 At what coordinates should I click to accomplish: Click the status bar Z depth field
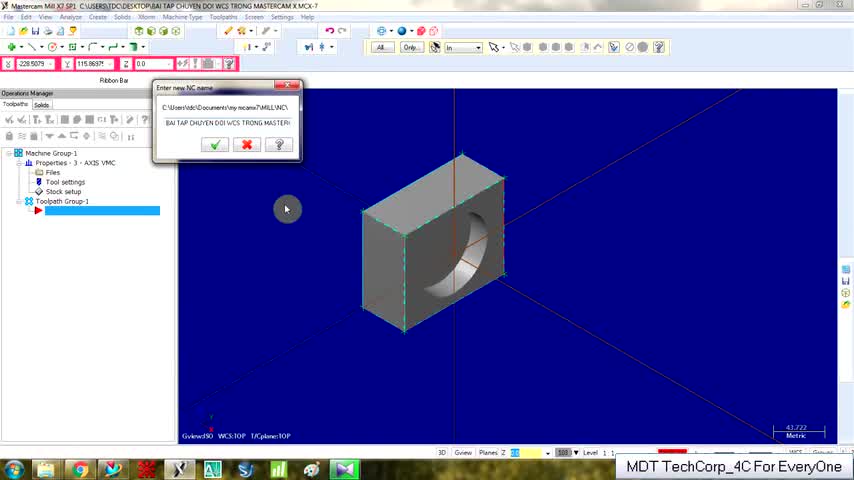pos(526,453)
